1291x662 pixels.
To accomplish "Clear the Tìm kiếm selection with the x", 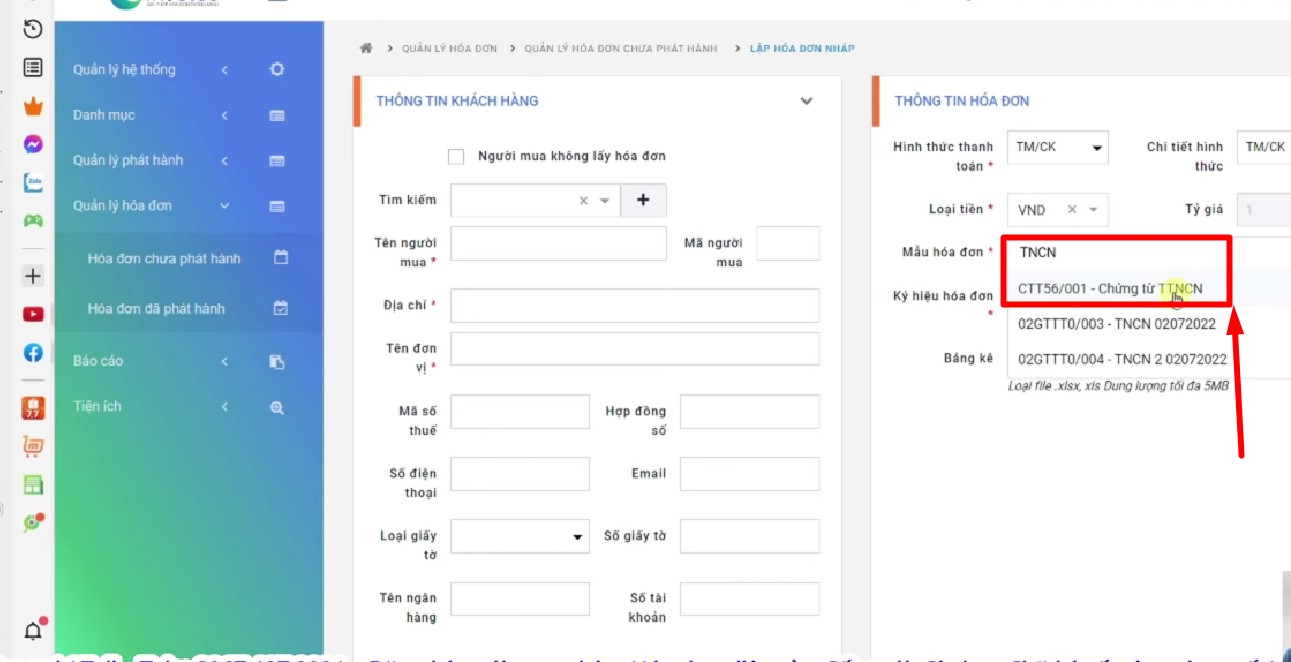I will 584,200.
